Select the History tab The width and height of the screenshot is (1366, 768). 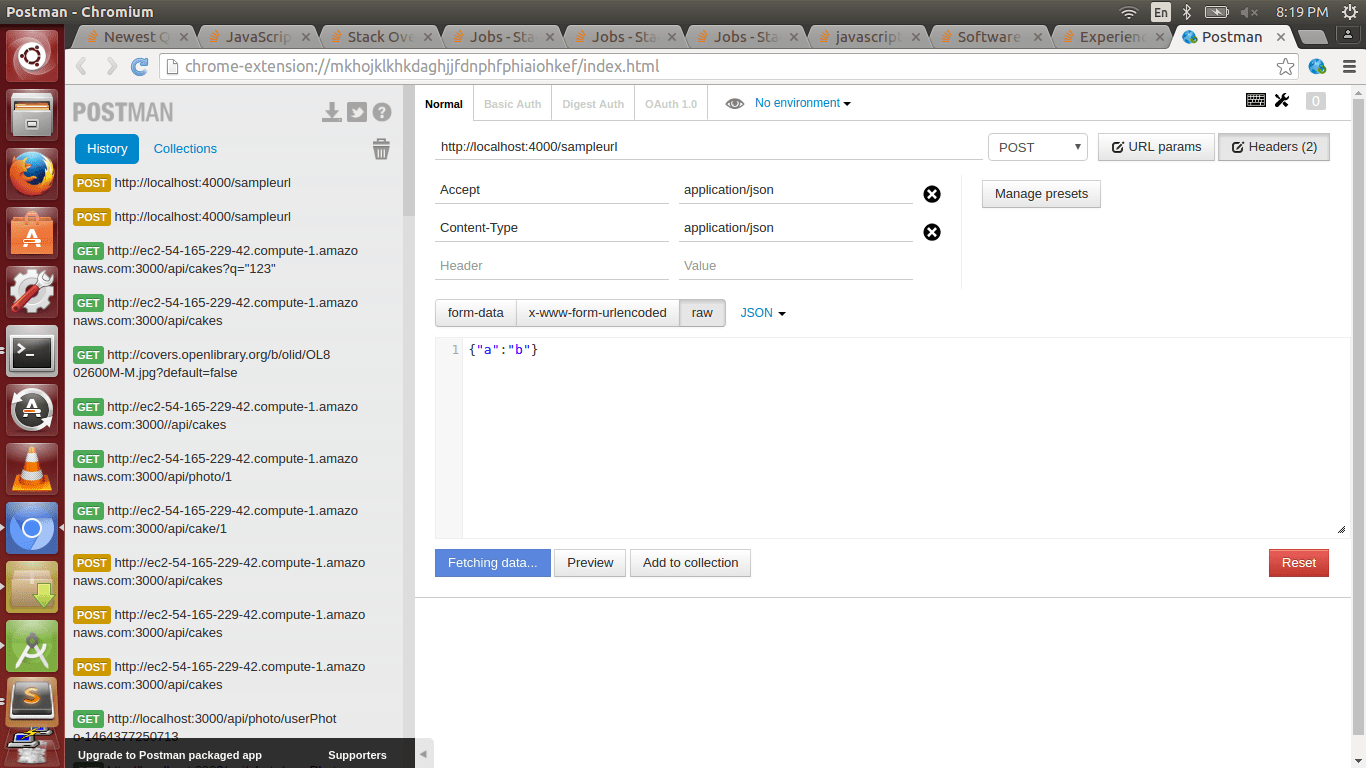click(107, 148)
